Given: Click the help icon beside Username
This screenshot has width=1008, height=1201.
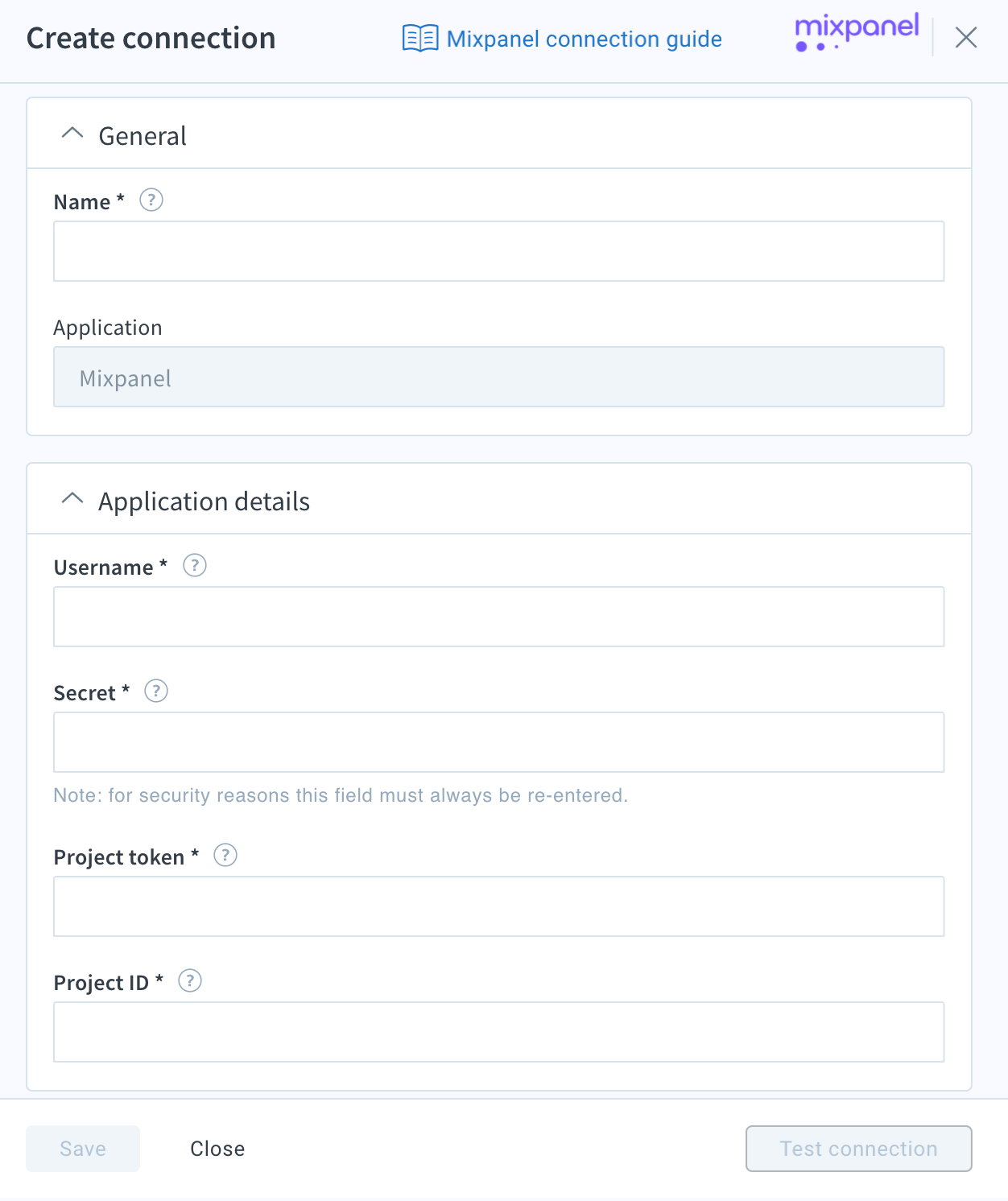Looking at the screenshot, I should 195,565.
